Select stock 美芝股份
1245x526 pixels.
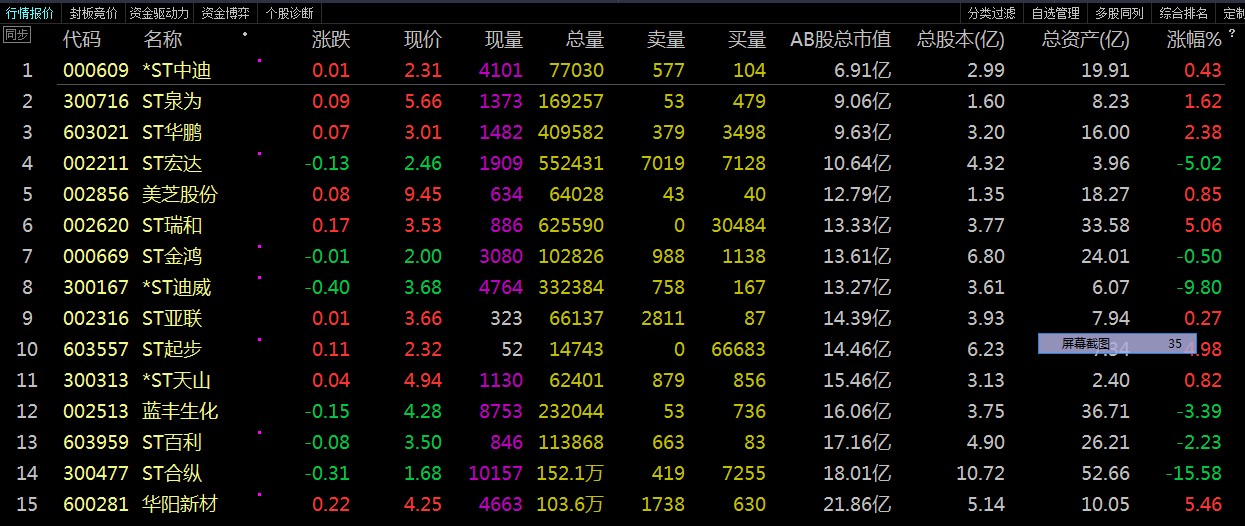(x=180, y=195)
